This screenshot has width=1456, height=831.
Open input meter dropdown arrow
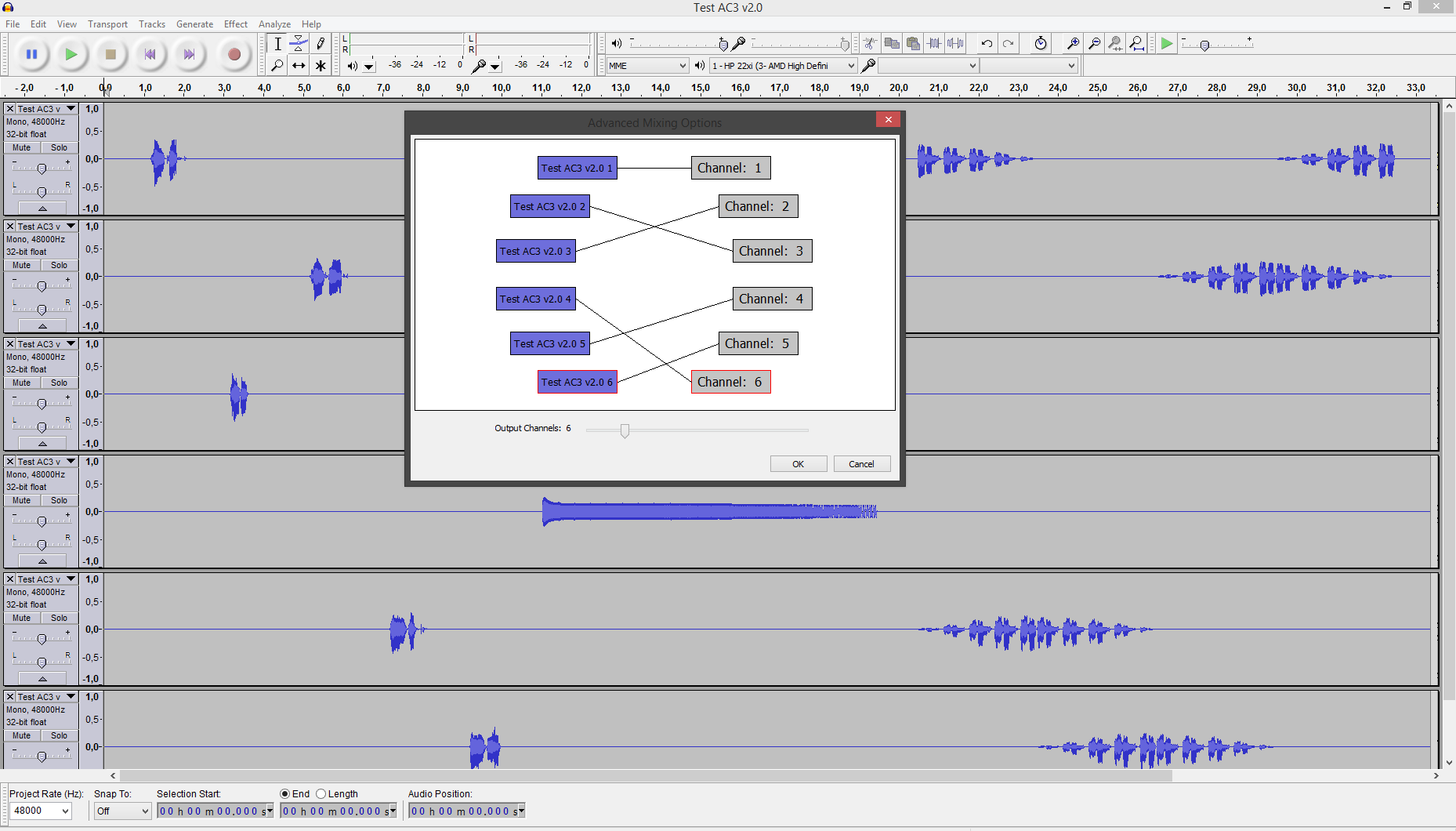click(x=495, y=67)
